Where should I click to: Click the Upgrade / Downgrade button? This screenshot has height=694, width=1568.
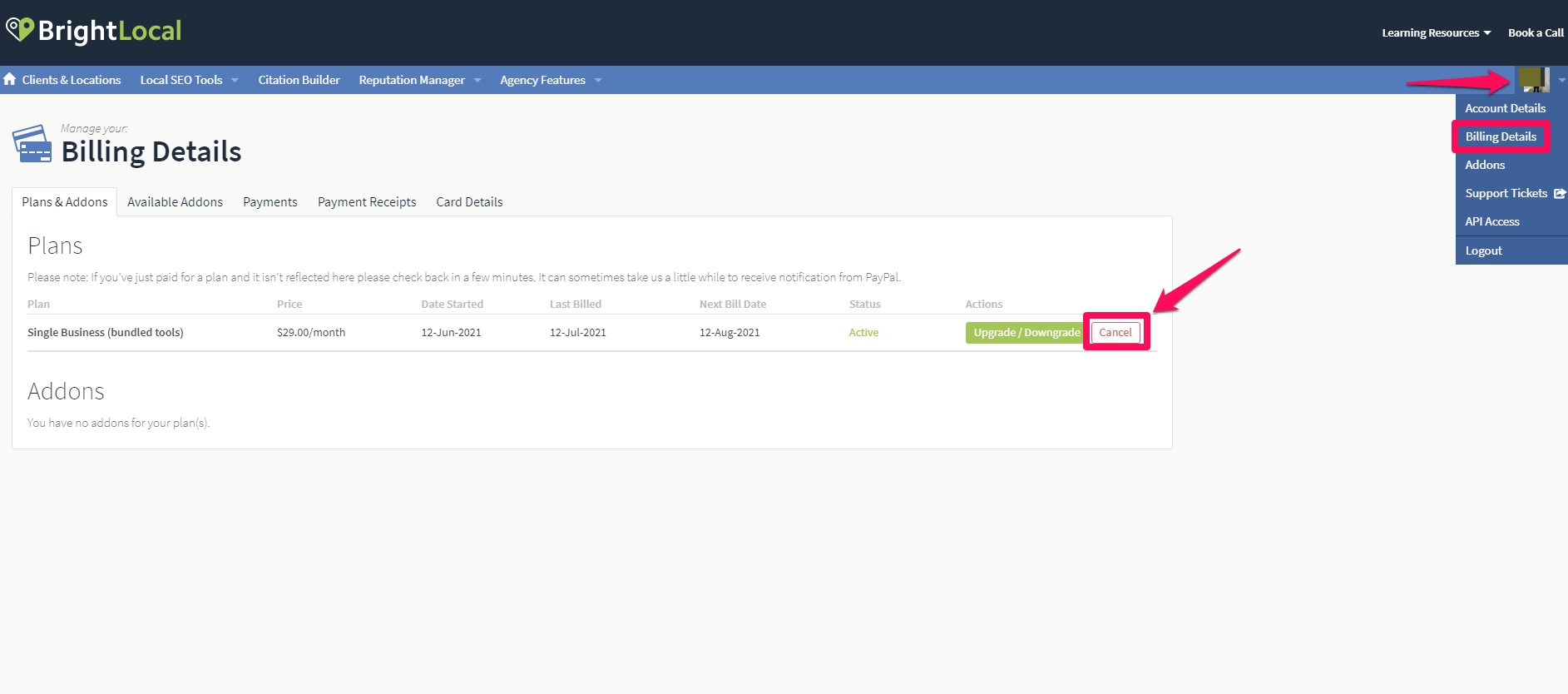[1026, 332]
